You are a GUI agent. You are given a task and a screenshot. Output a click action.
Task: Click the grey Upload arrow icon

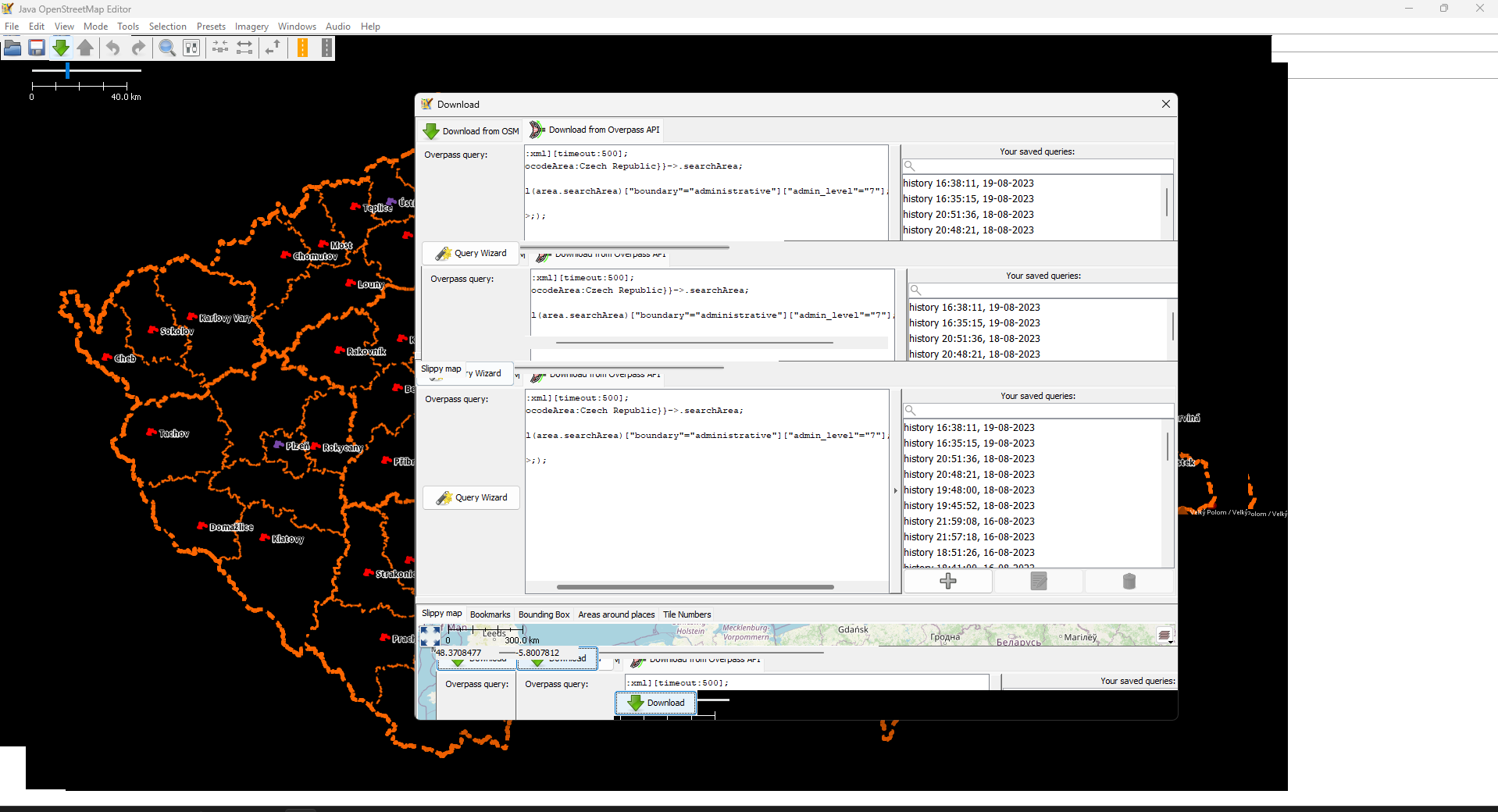click(85, 48)
